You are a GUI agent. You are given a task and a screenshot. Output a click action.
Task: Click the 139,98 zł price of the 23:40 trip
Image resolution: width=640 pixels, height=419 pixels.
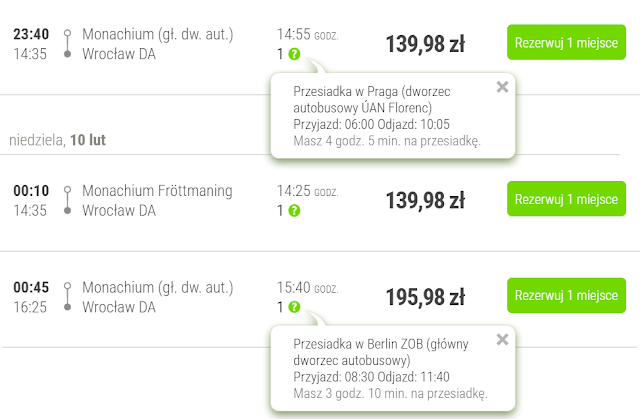[425, 44]
